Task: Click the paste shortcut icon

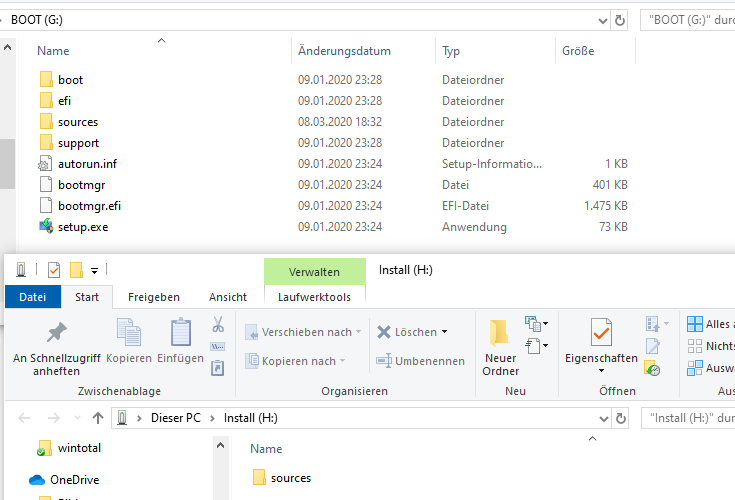Action: tap(218, 368)
